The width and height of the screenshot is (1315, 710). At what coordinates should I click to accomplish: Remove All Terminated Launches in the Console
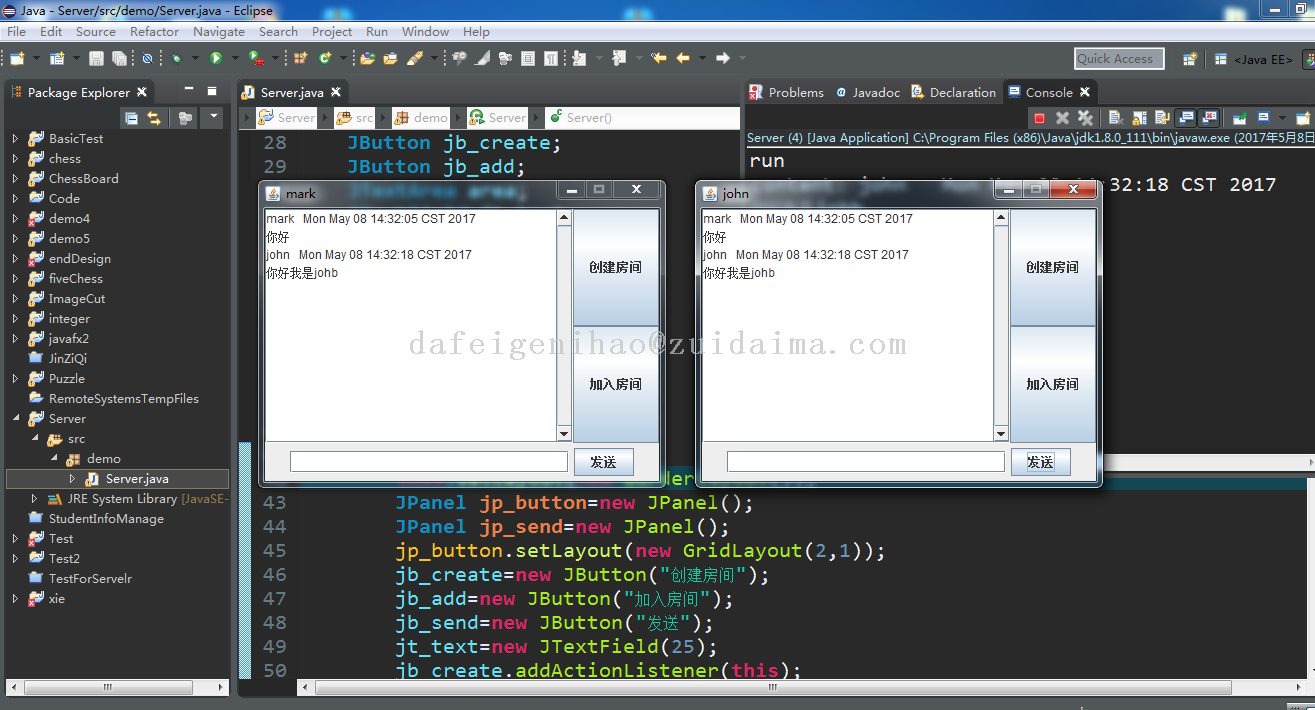[x=1085, y=118]
